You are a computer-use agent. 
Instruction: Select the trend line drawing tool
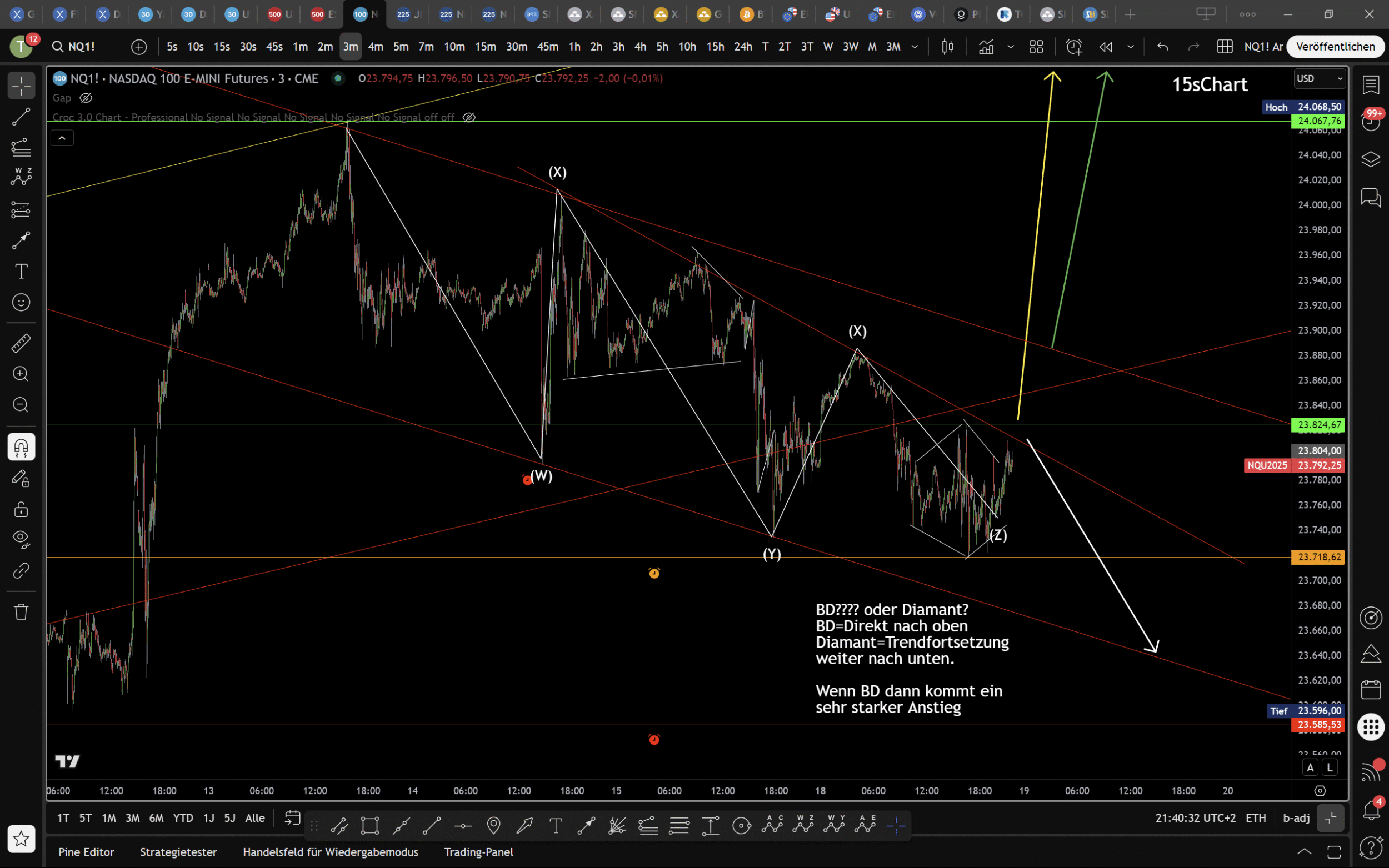click(21, 117)
